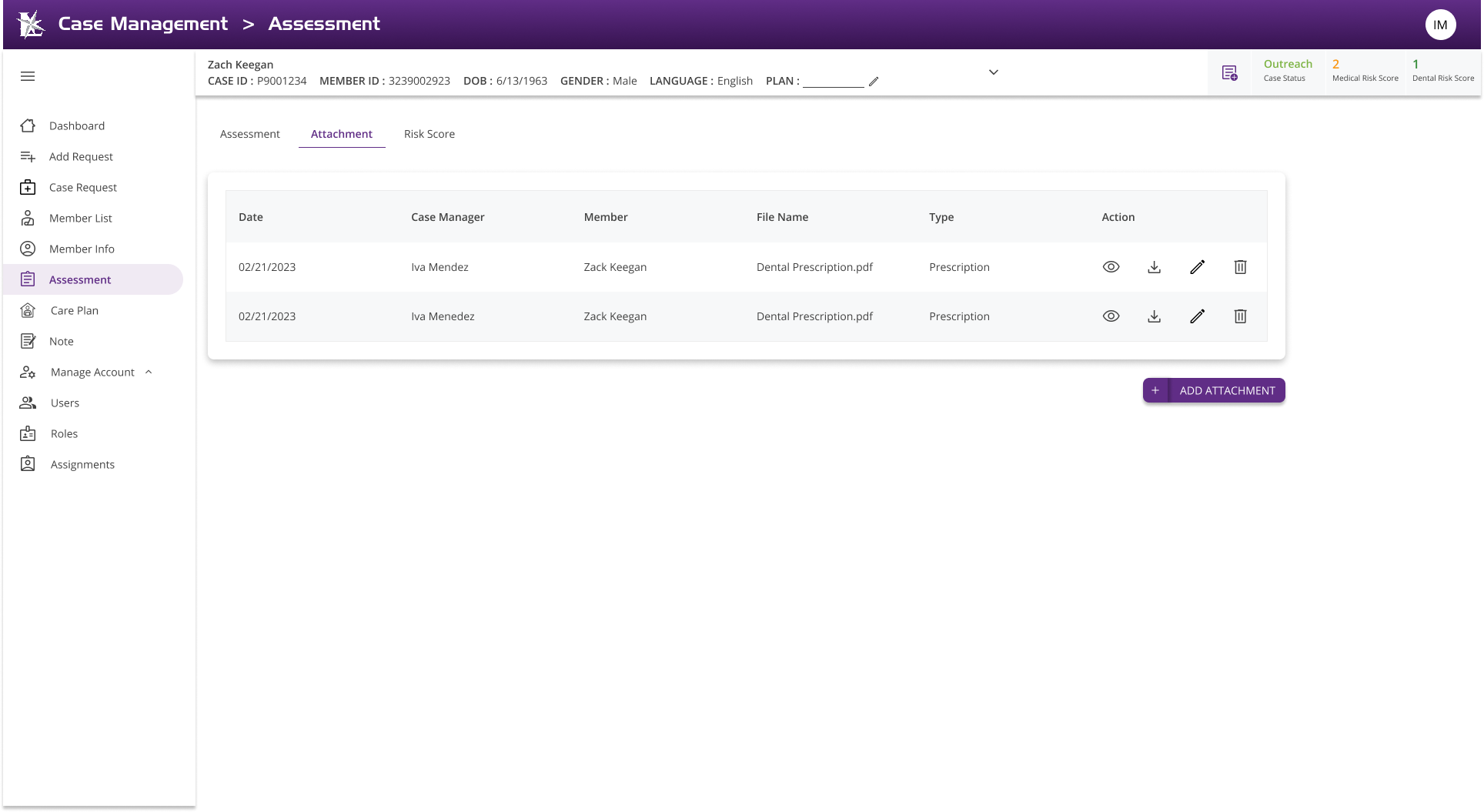Switch to the Assessment tab
Viewport: 1484px width, 812px height.
[x=249, y=134]
